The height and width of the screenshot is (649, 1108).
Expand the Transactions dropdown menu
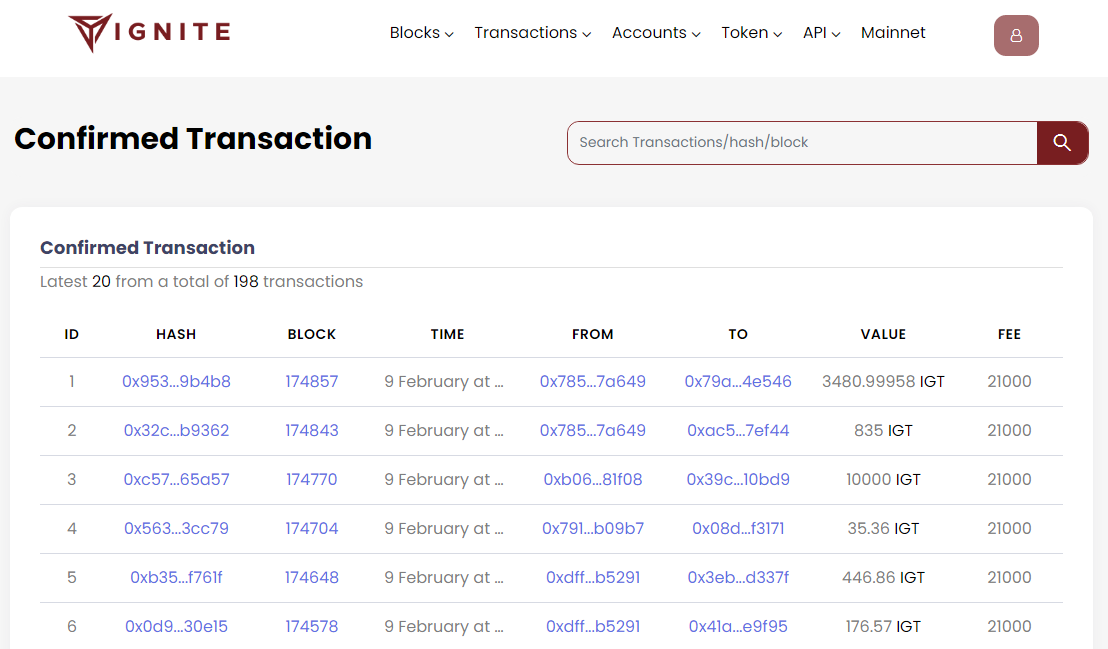pos(532,33)
